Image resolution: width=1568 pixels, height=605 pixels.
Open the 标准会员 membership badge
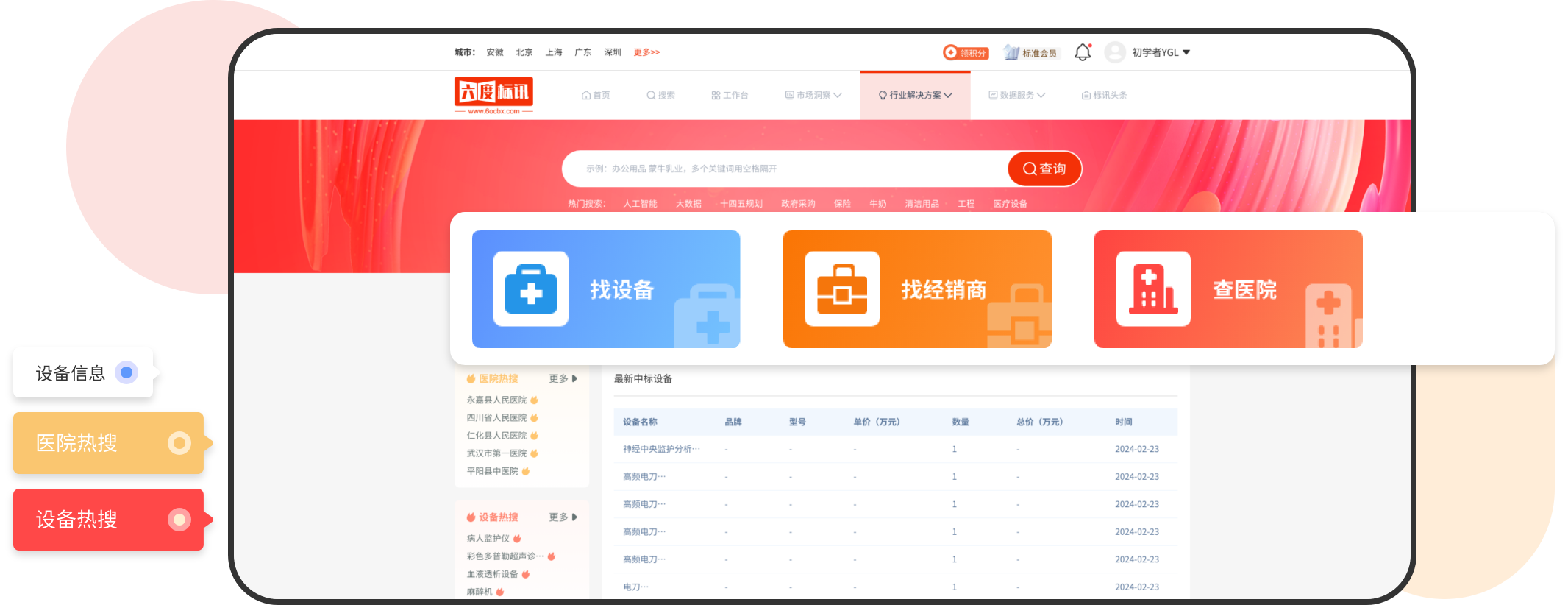pos(1030,53)
